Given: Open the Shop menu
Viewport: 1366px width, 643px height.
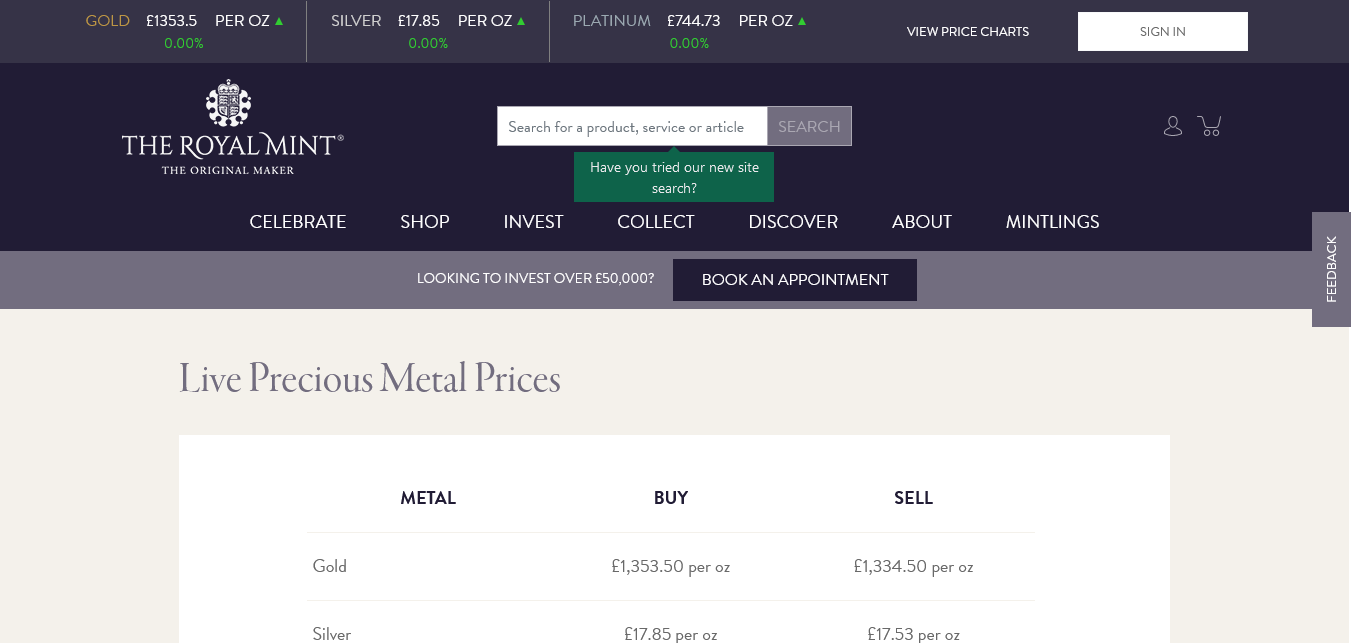Looking at the screenshot, I should 425,222.
